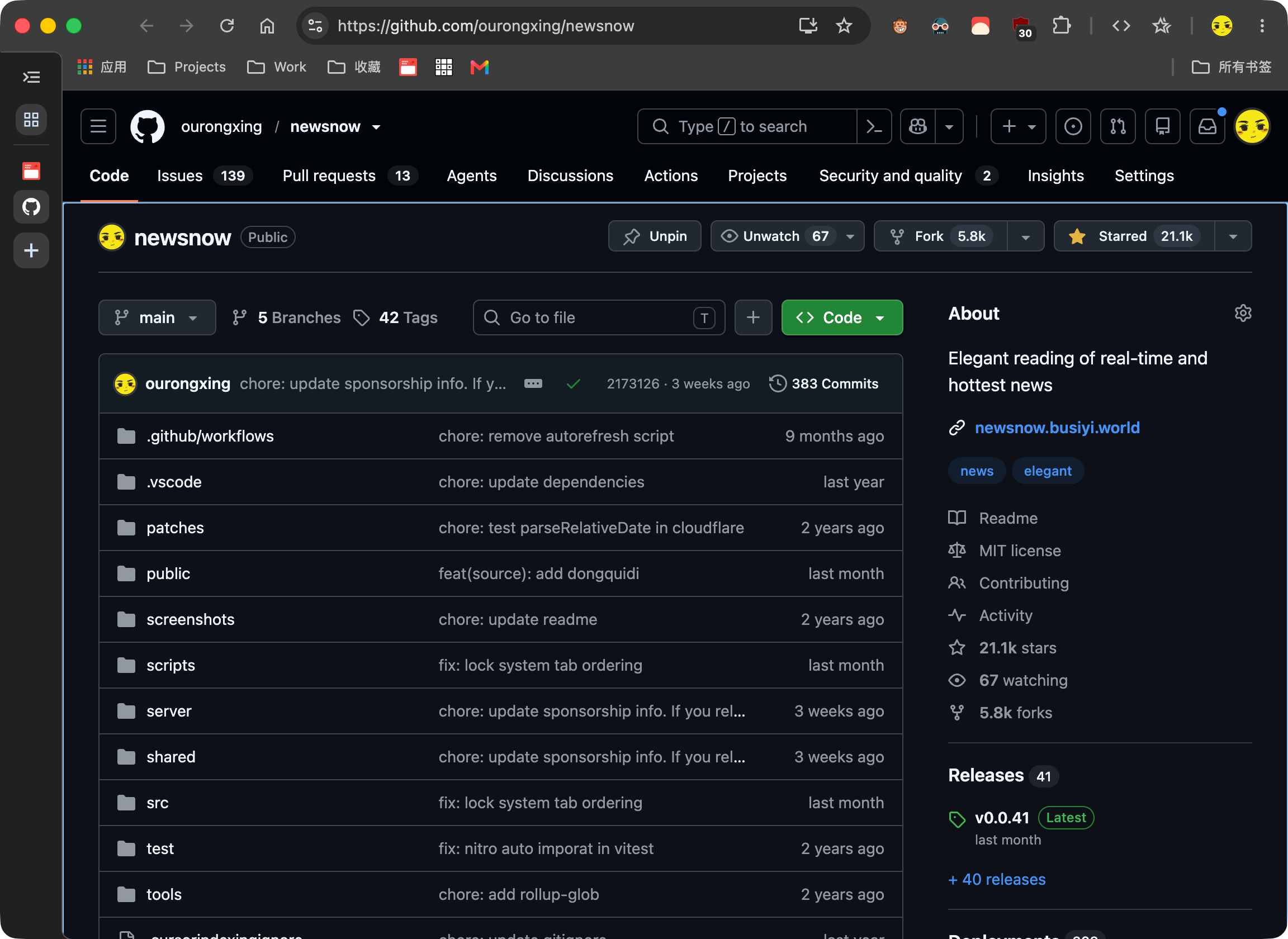Screen dimensions: 1288x939
Task: Open the main branch selector dropdown
Action: pyautogui.click(x=157, y=317)
